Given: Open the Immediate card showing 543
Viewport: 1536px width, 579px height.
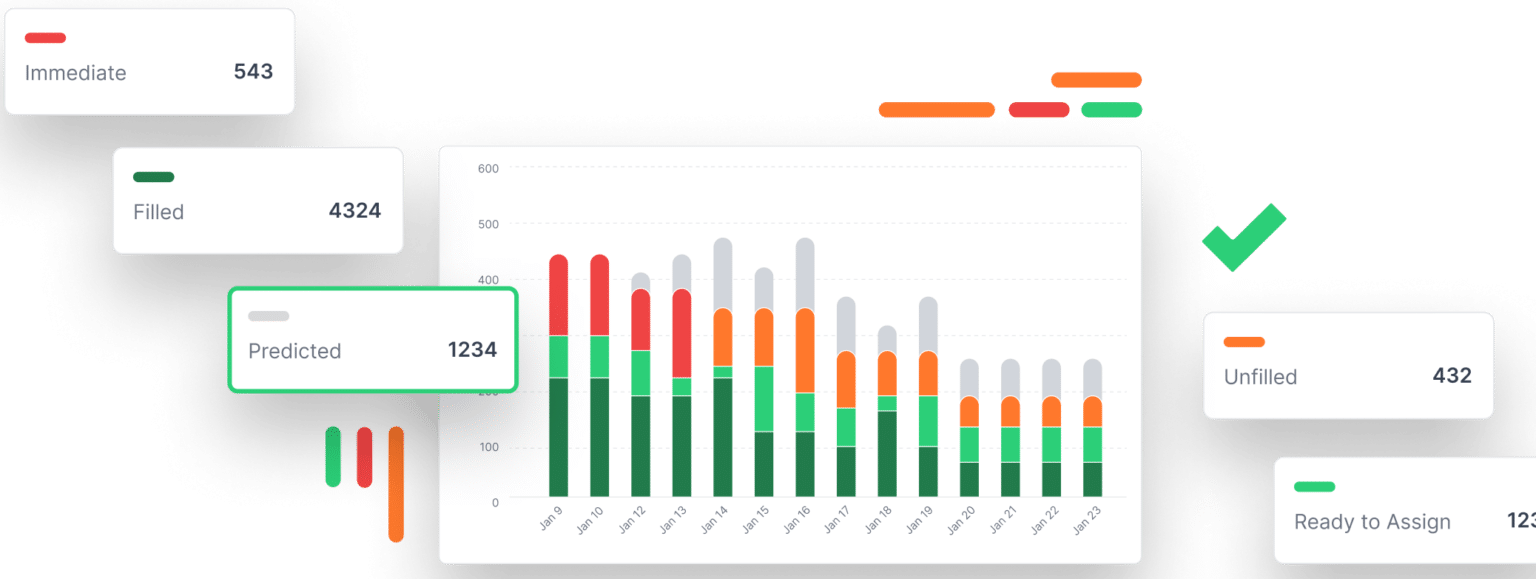Looking at the screenshot, I should pos(148,61).
